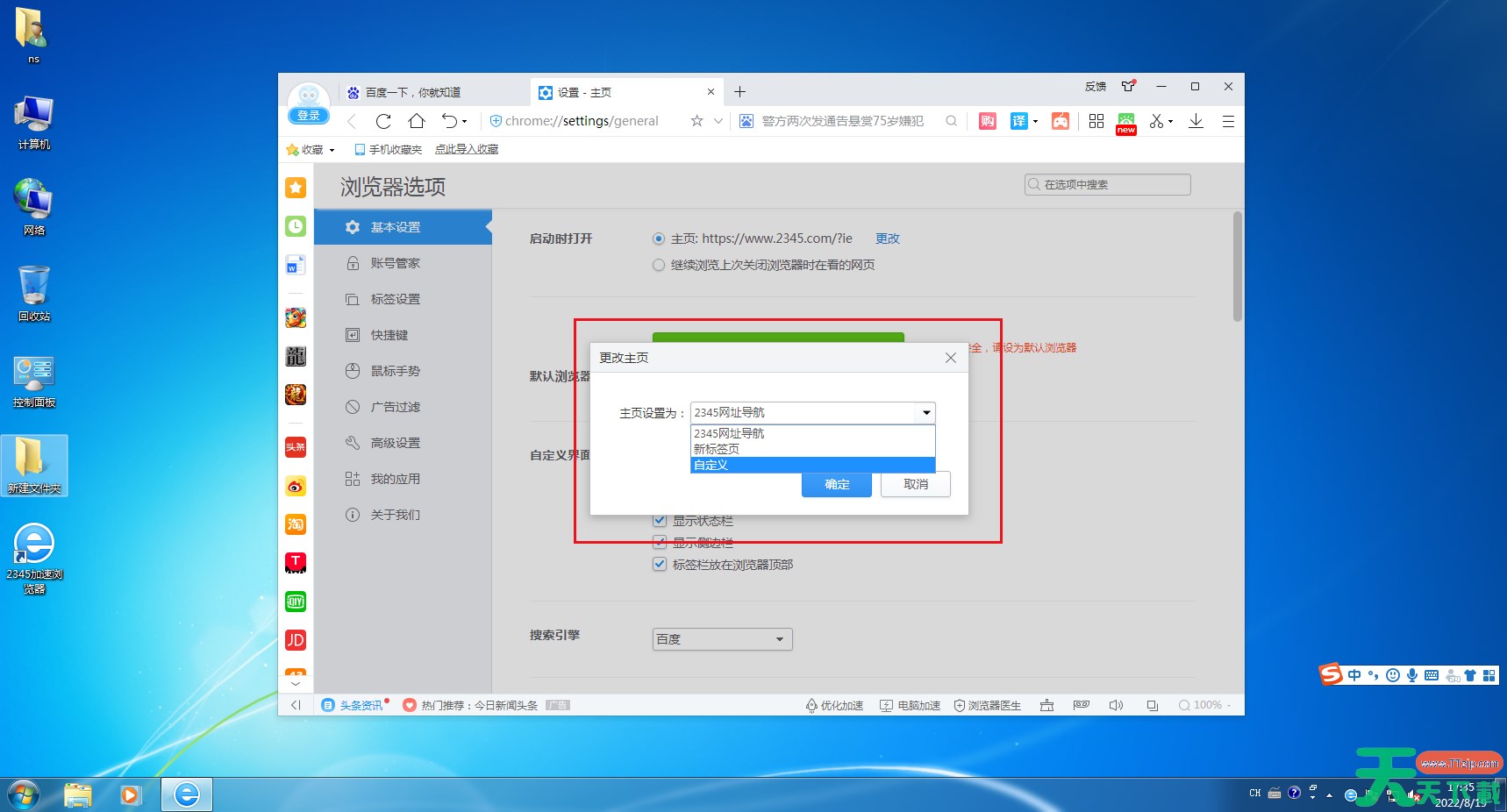1507x812 pixels.
Task: Uncheck 显示状态栏 checkbox
Action: pos(660,520)
